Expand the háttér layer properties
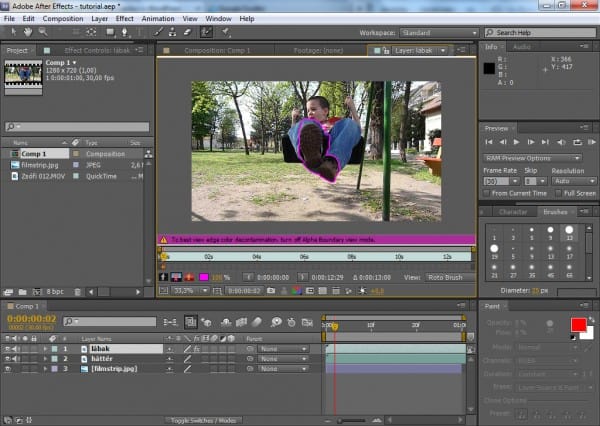600x426 pixels. [x=44, y=358]
